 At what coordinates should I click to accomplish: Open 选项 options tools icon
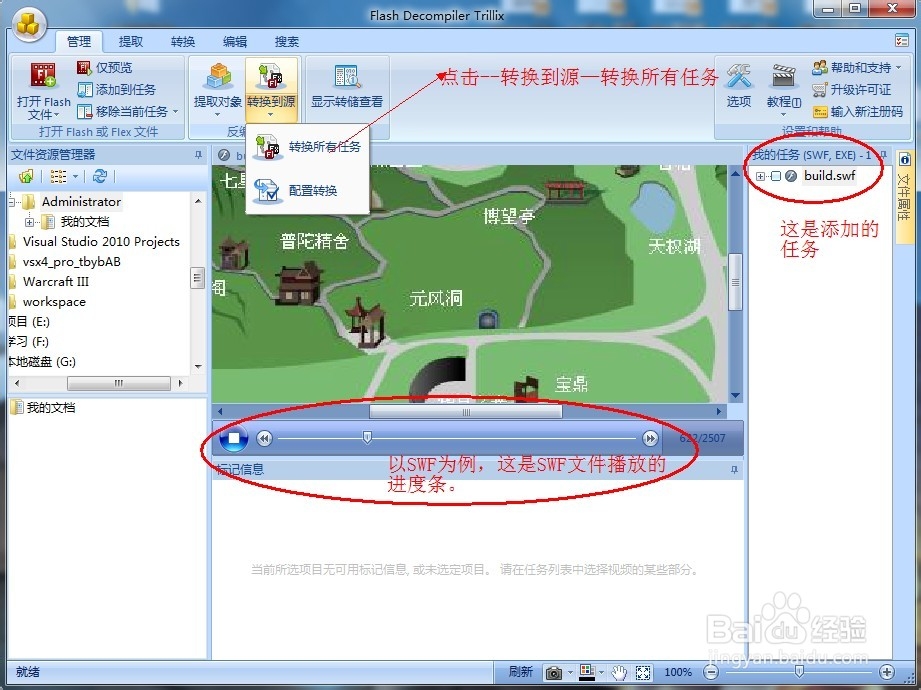(x=738, y=87)
